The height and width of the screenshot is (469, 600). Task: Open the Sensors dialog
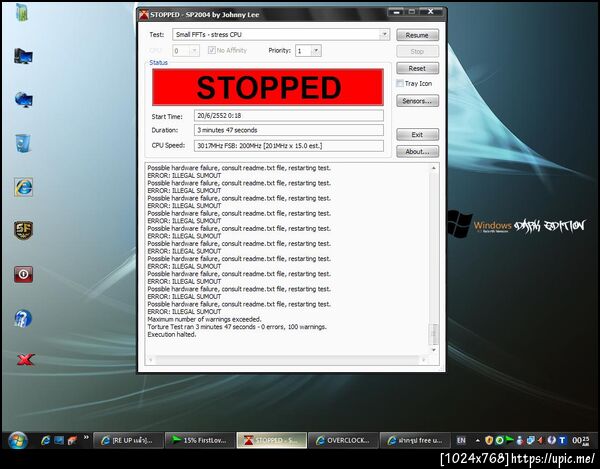(x=417, y=101)
